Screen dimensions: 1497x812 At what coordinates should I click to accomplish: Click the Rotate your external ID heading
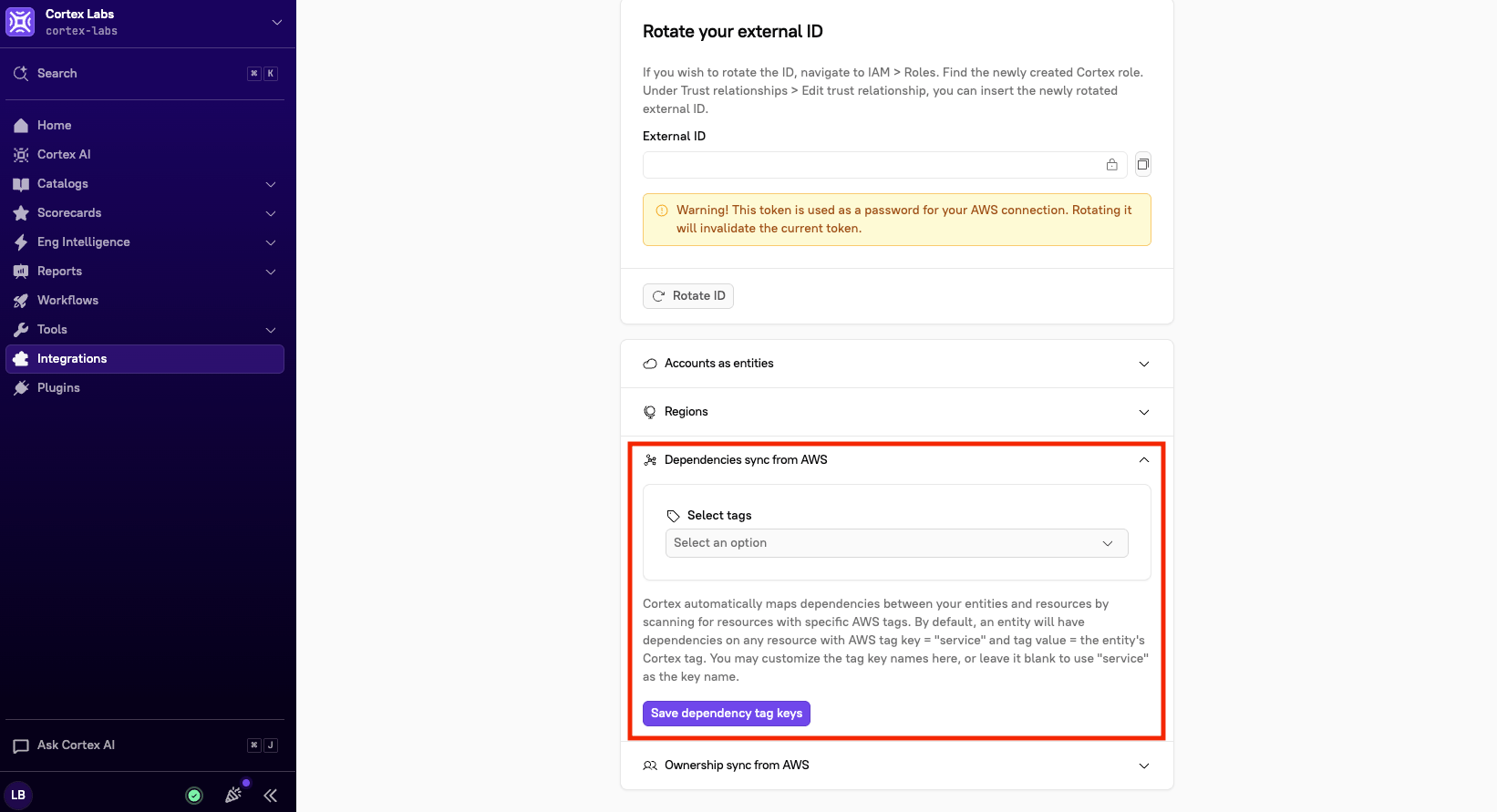[x=733, y=32]
